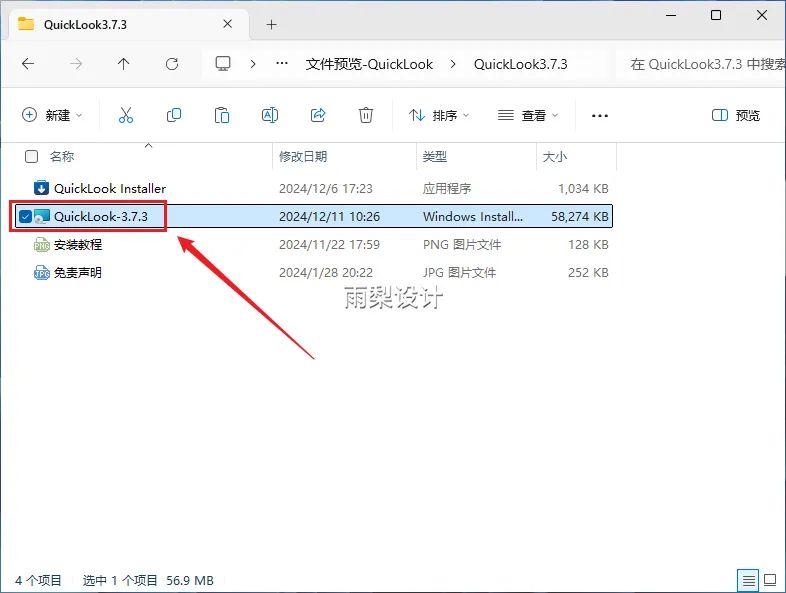Click the PNG 图片文件 type cell

[462, 245]
